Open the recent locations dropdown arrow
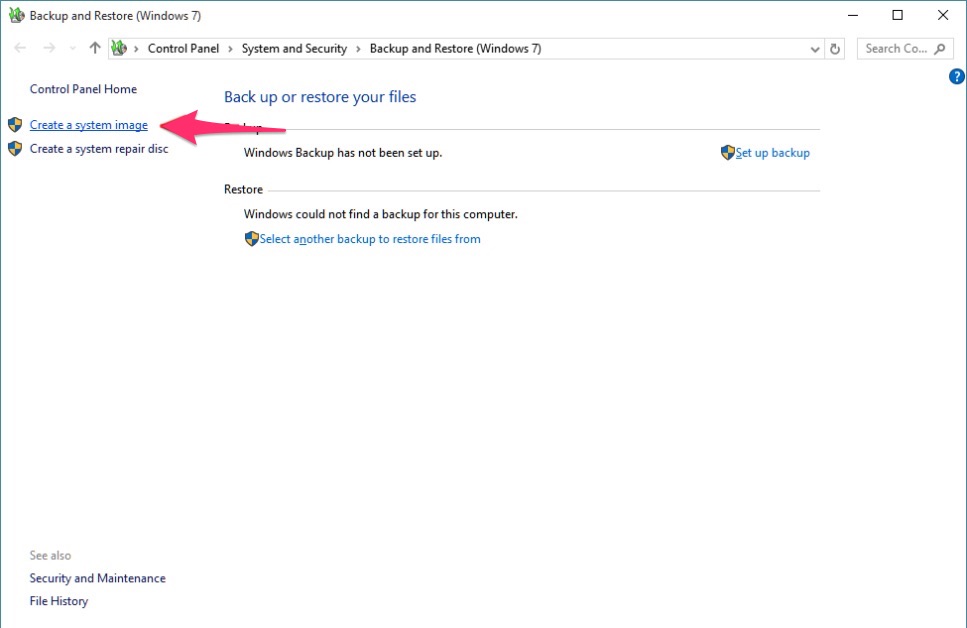 tap(73, 49)
